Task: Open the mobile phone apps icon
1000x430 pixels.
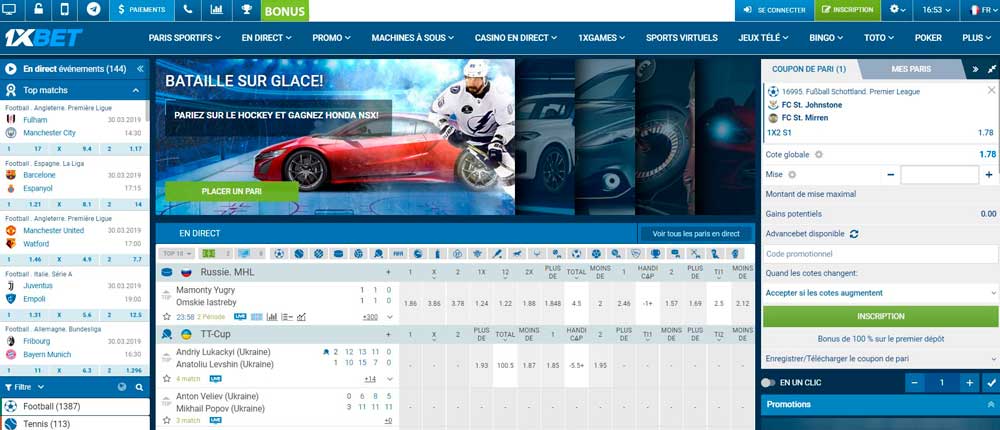Action: 64,10
